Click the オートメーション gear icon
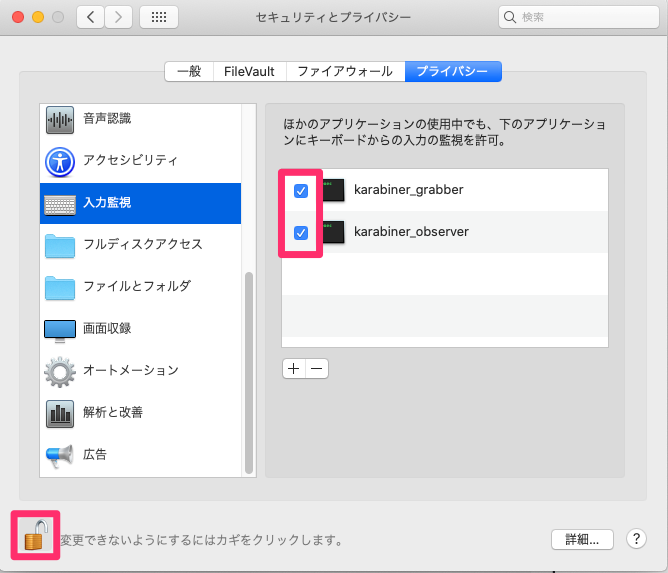668x573 pixels. (60, 372)
